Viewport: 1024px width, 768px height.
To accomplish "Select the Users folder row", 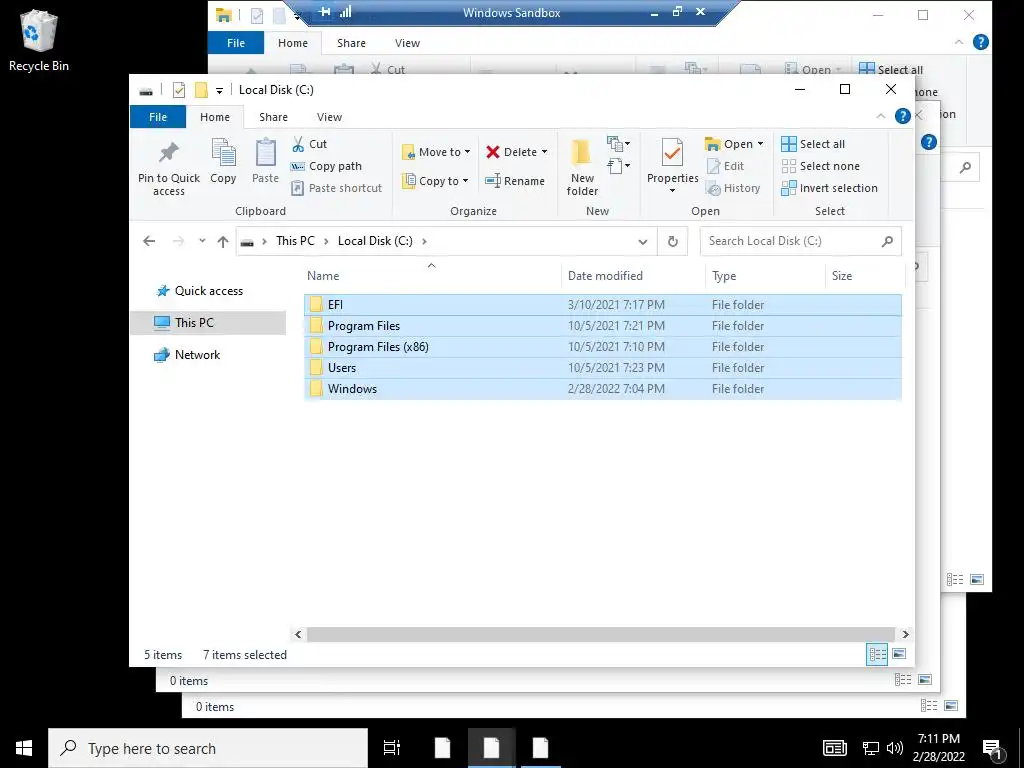I will tap(602, 368).
